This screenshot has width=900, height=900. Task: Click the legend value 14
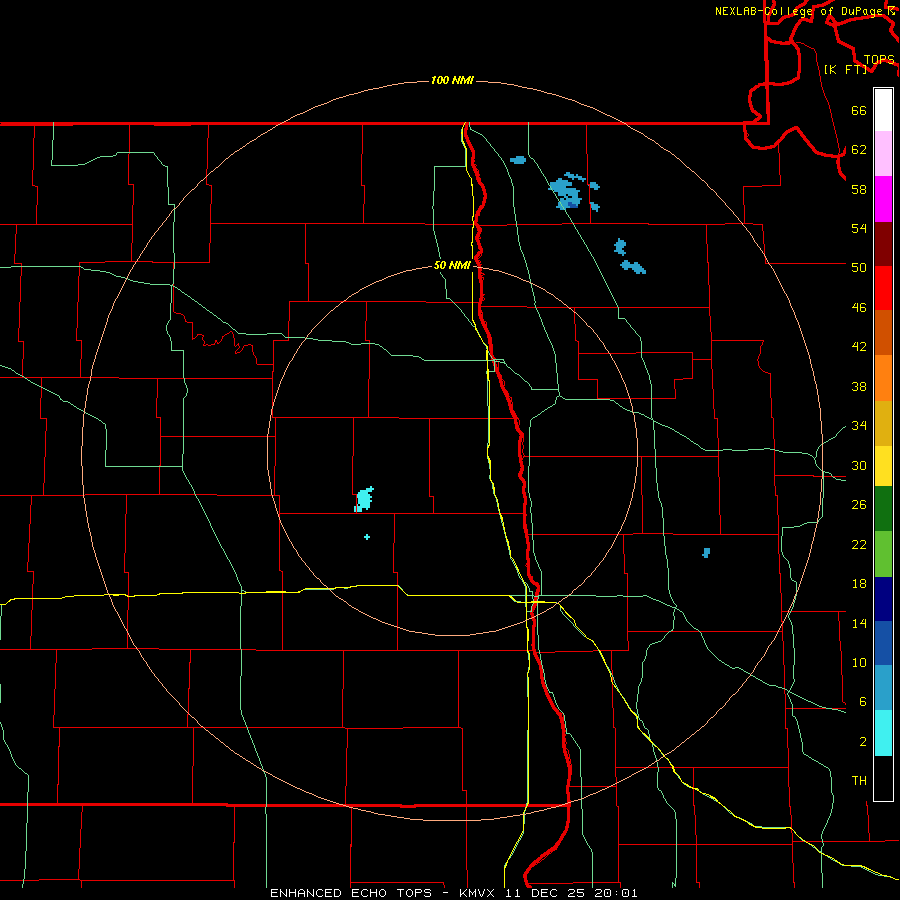[859, 623]
